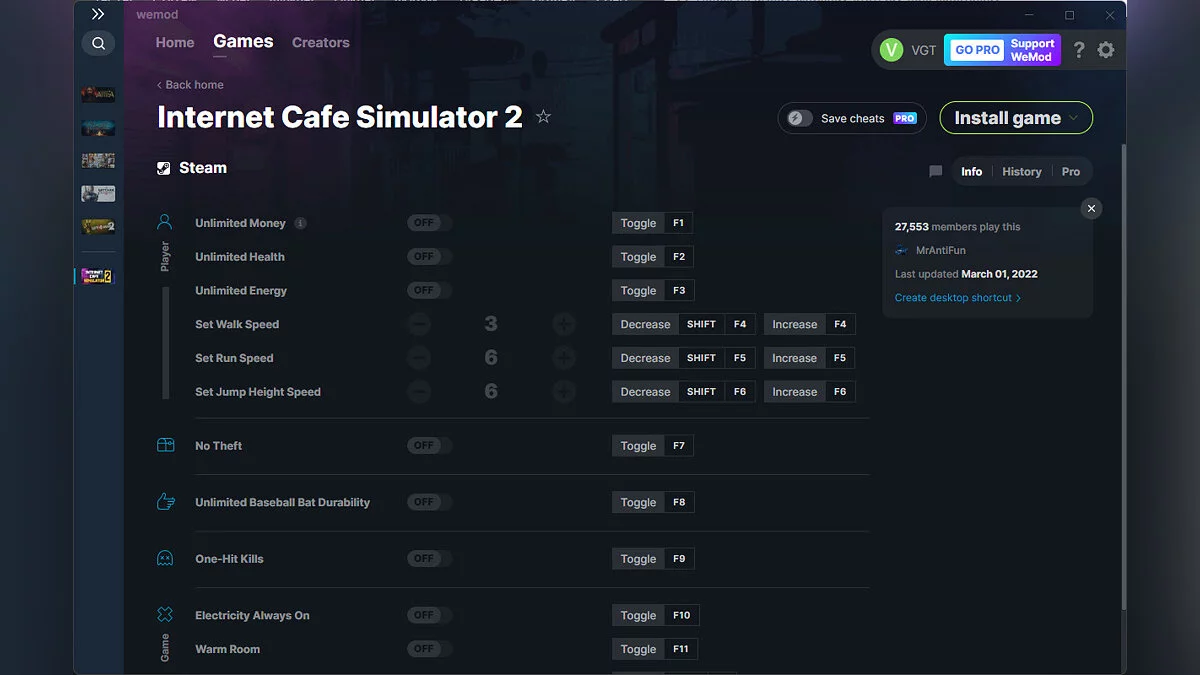Click the Steam platform icon
1200x675 pixels.
coord(163,167)
